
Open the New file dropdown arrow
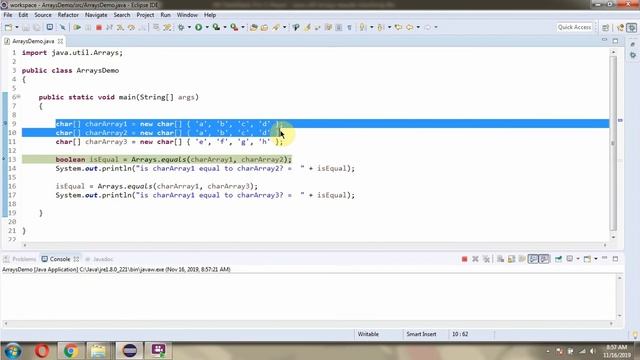17,27
